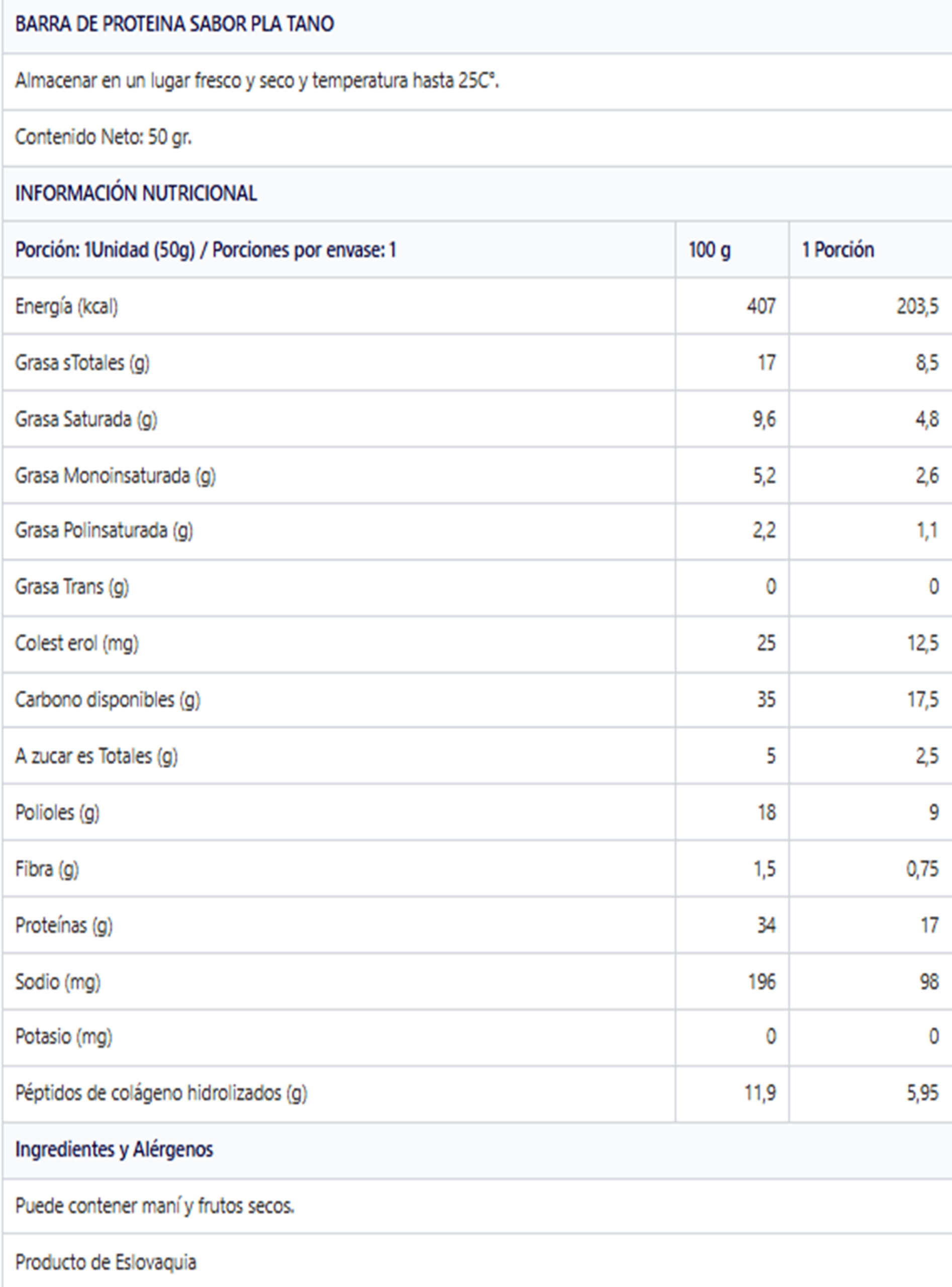Select the Energía (kcal) row label
The image size is (952, 1287).
click(x=66, y=306)
